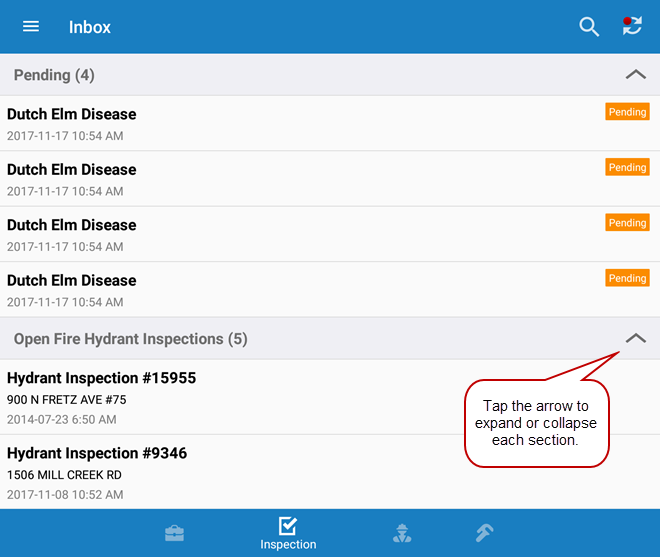Click the Inbox title in header
This screenshot has height=557, width=660.
(x=90, y=27)
